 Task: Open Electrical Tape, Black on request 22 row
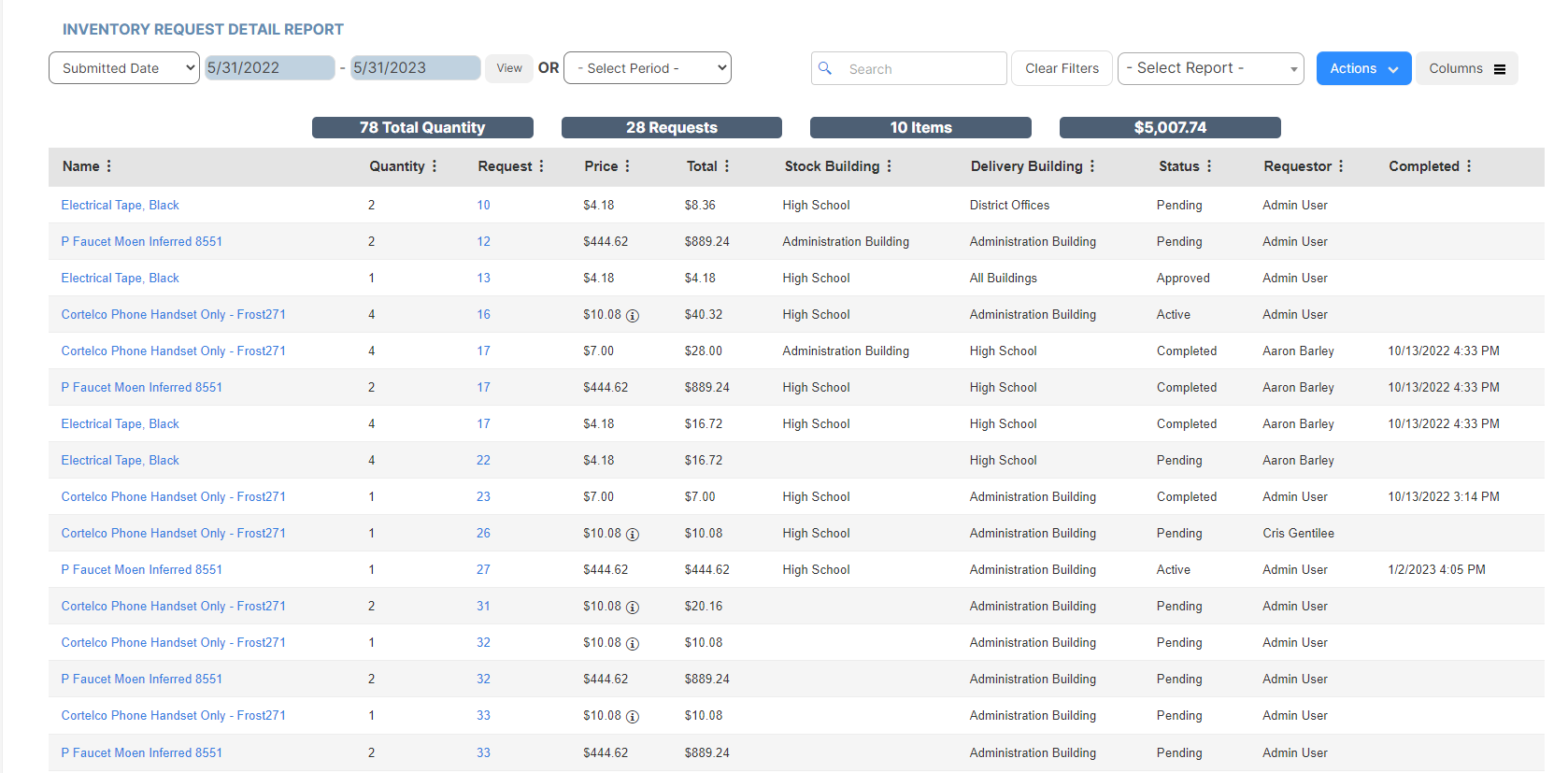pyautogui.click(x=120, y=460)
